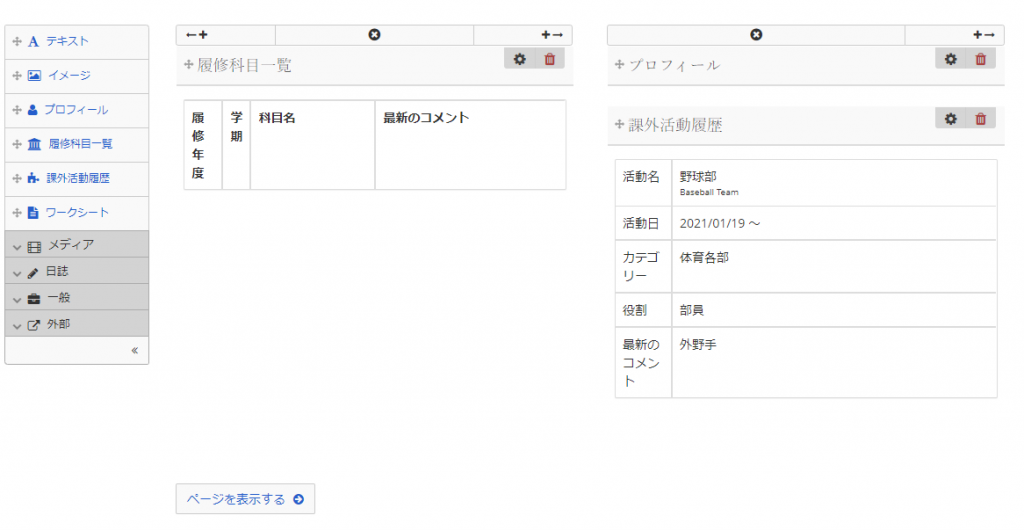1024x530 pixels.
Task: Delete the 課外活動履歴 block
Action: click(x=980, y=119)
